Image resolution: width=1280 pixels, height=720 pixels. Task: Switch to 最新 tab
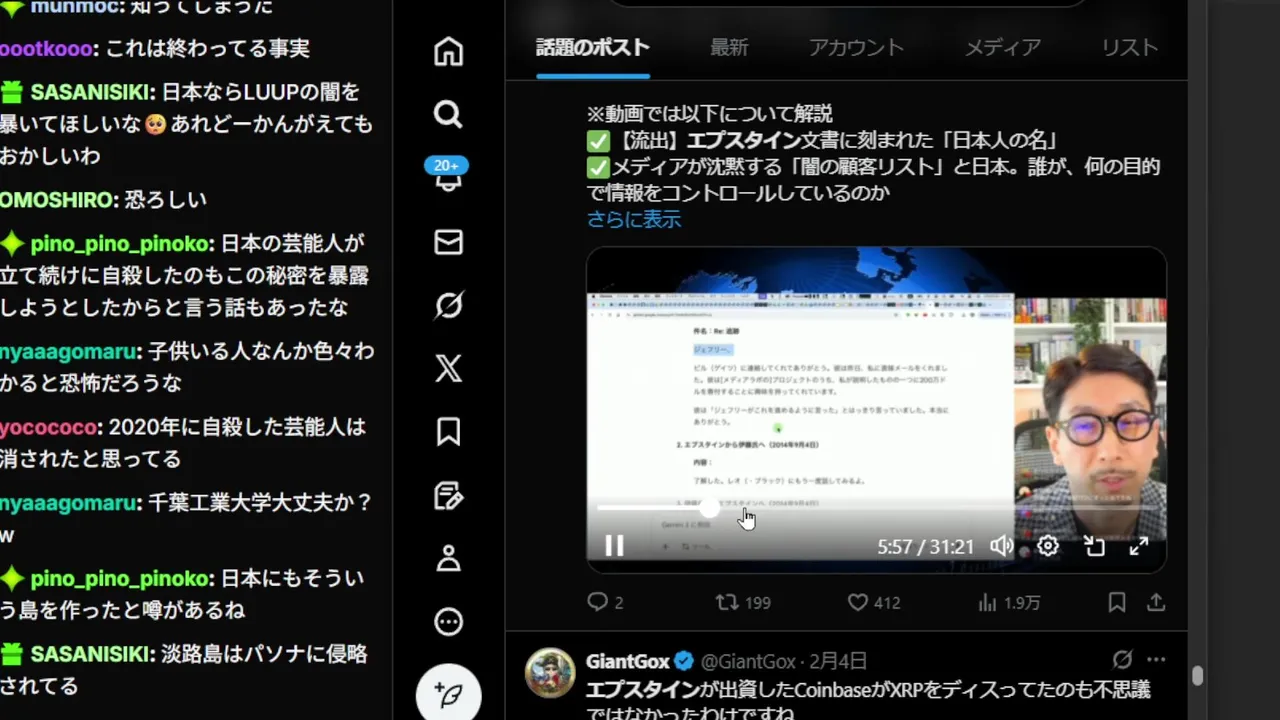(729, 47)
